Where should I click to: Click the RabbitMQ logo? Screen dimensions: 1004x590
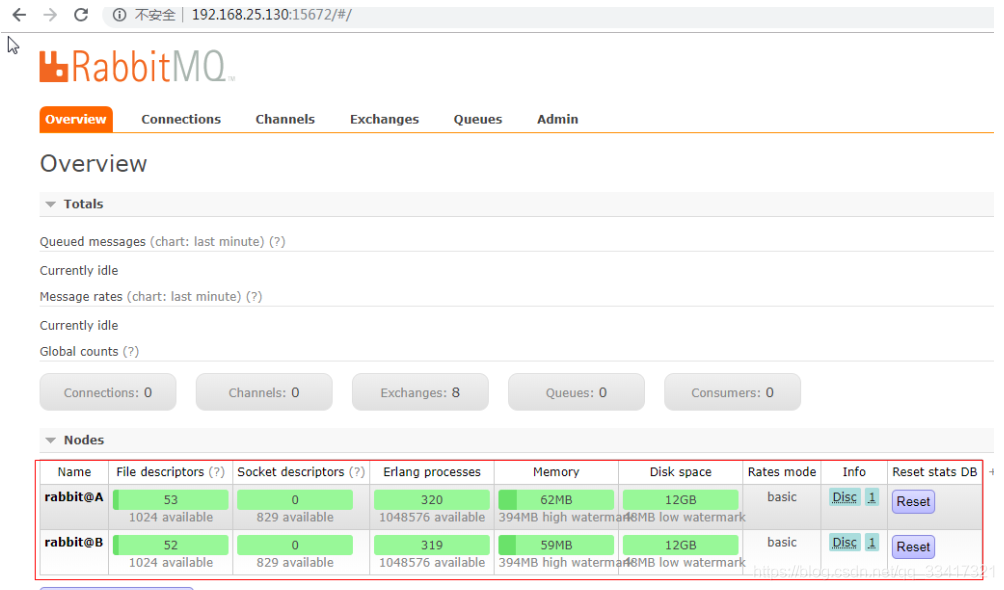(137, 67)
